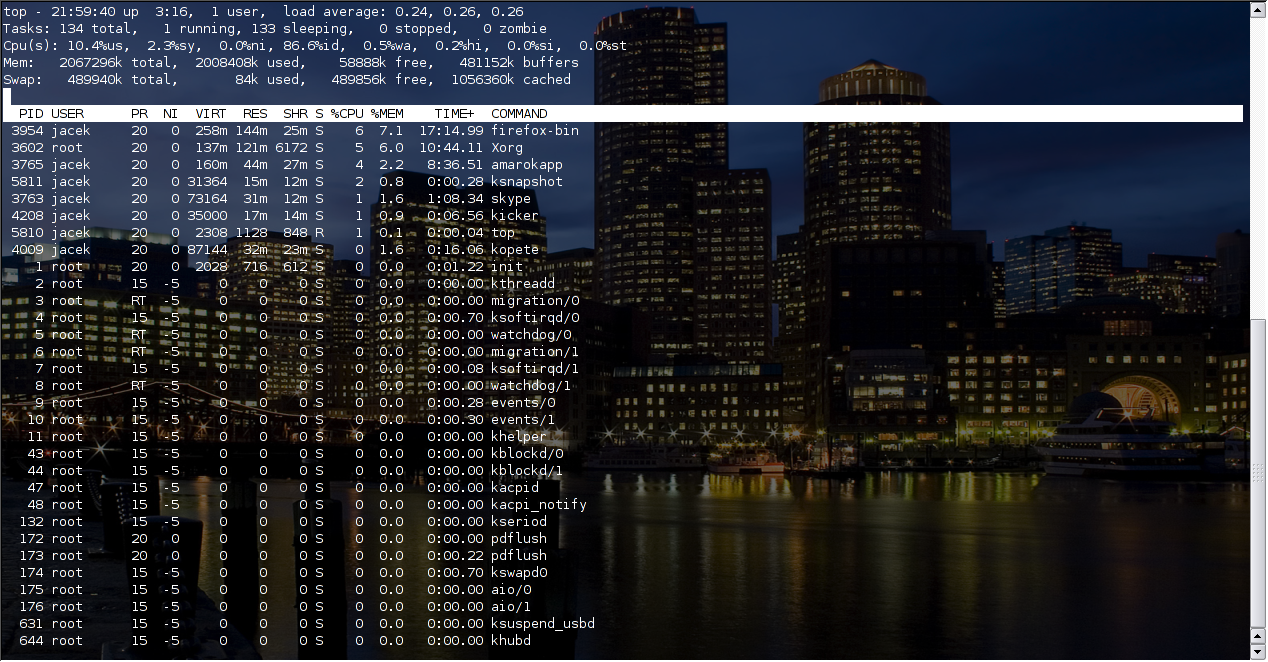The width and height of the screenshot is (1268, 662).
Task: Click the 6172 SHR value
Action: coord(291,148)
